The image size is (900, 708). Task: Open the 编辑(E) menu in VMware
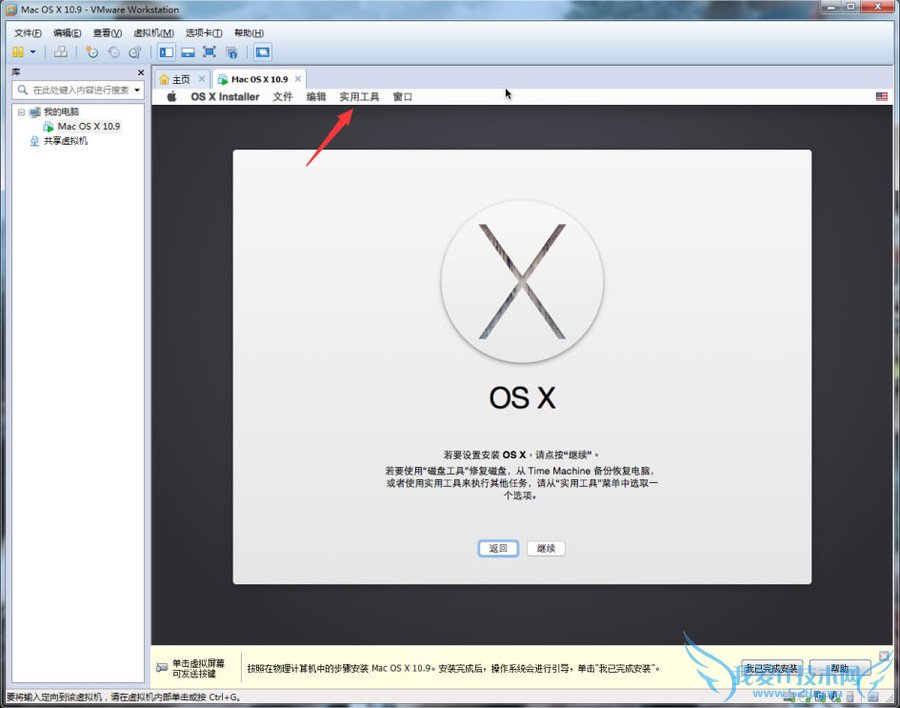click(x=67, y=33)
